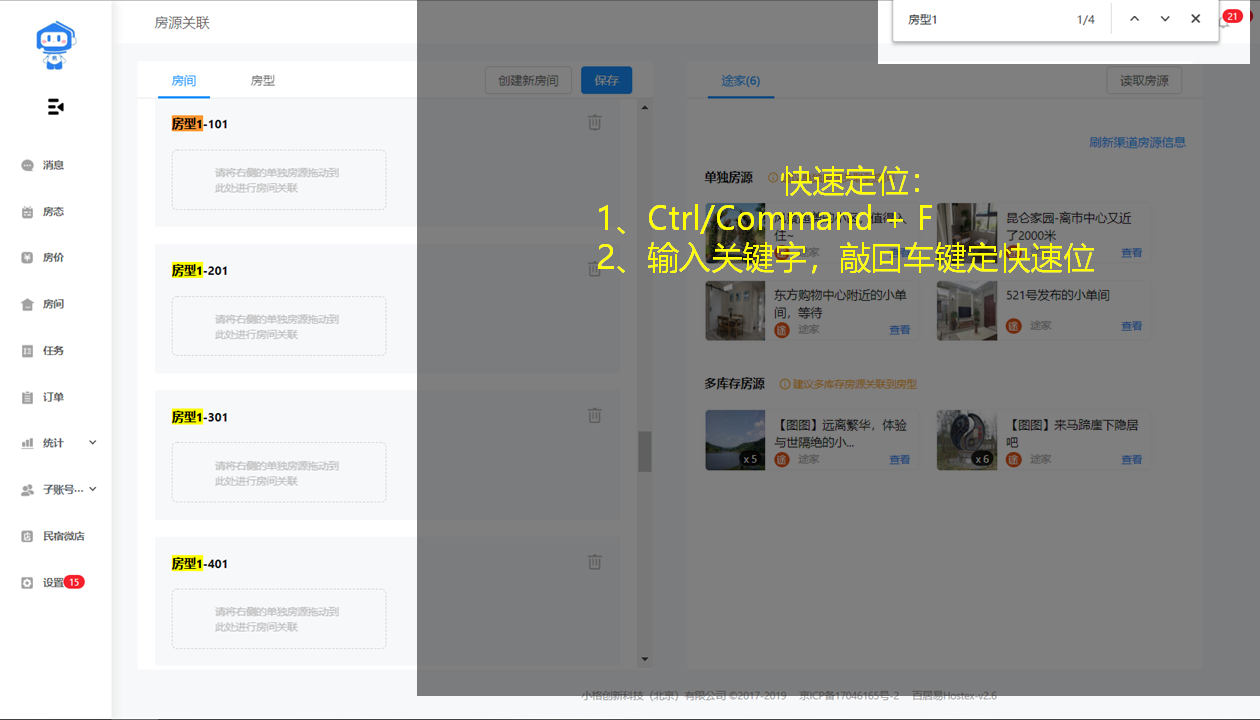Click the drop zone under 房型1-301

(279, 472)
